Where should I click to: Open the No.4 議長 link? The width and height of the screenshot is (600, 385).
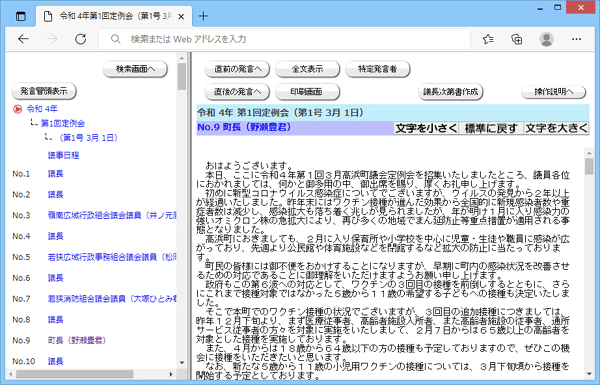pyautogui.click(x=55, y=236)
